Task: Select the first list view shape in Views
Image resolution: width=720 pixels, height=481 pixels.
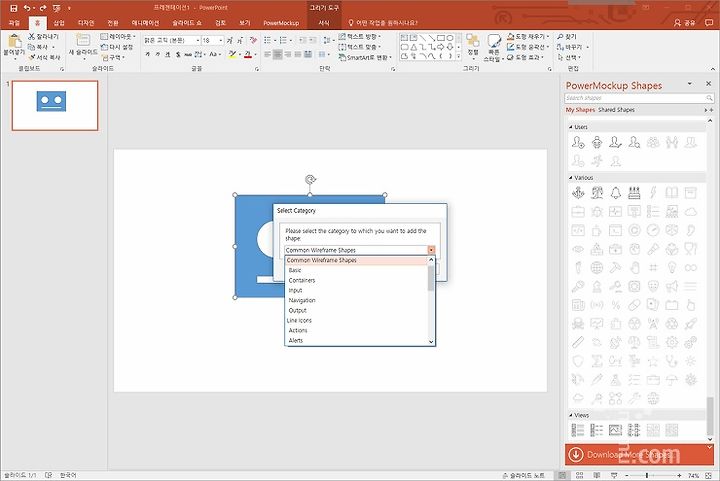Action: tap(578, 430)
